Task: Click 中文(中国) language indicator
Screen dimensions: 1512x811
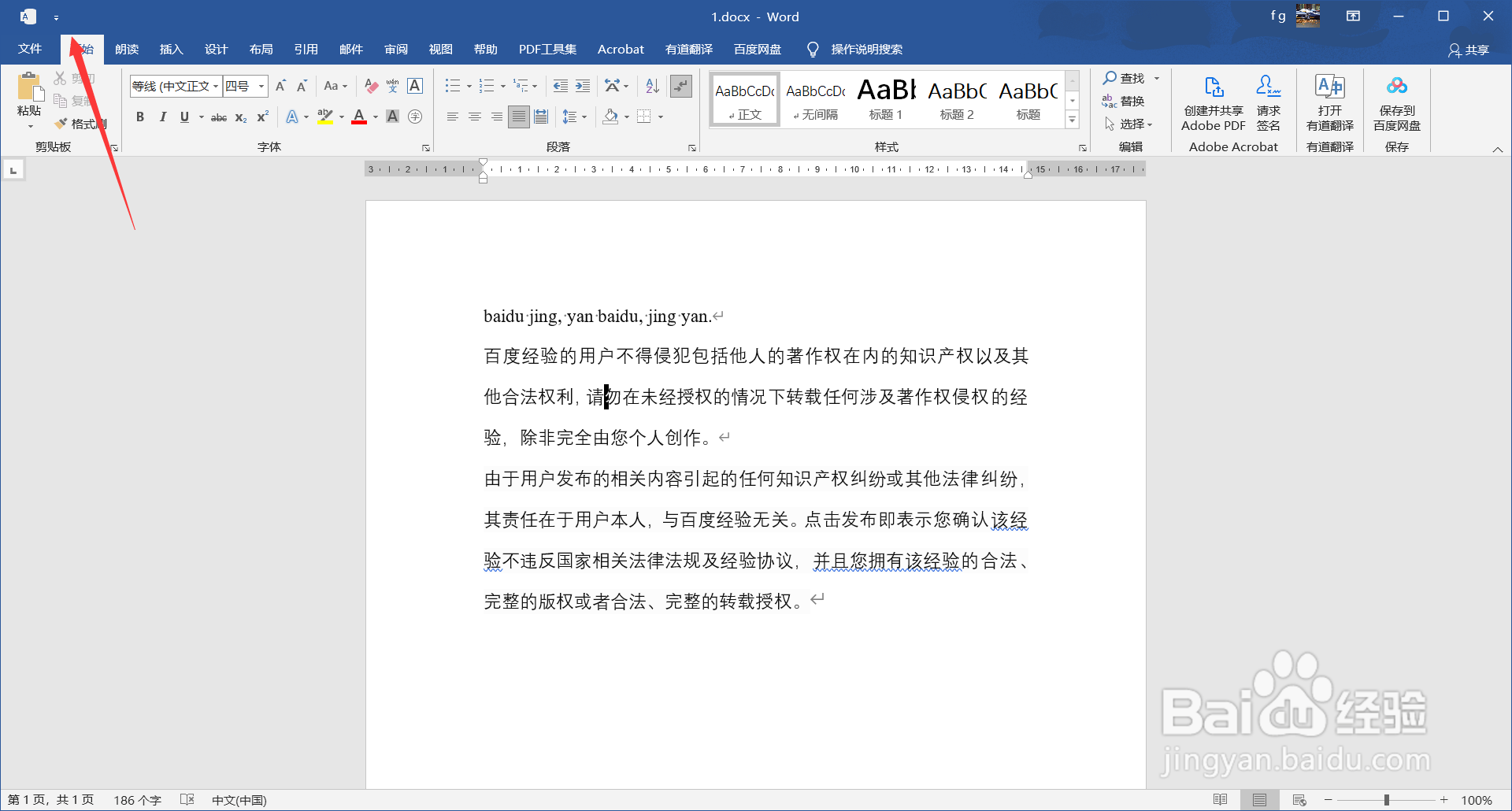Action: pos(239,800)
